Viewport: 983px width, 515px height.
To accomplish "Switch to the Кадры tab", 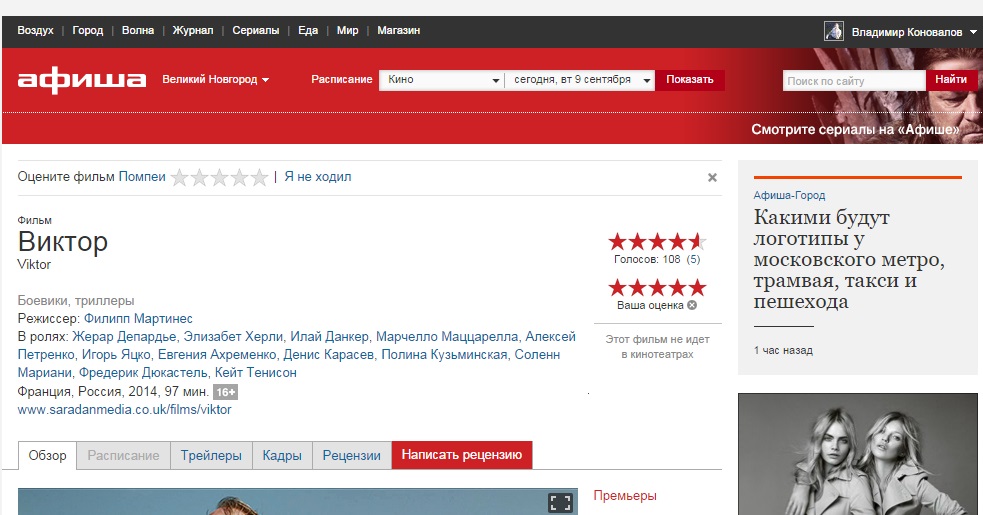I will [282, 455].
